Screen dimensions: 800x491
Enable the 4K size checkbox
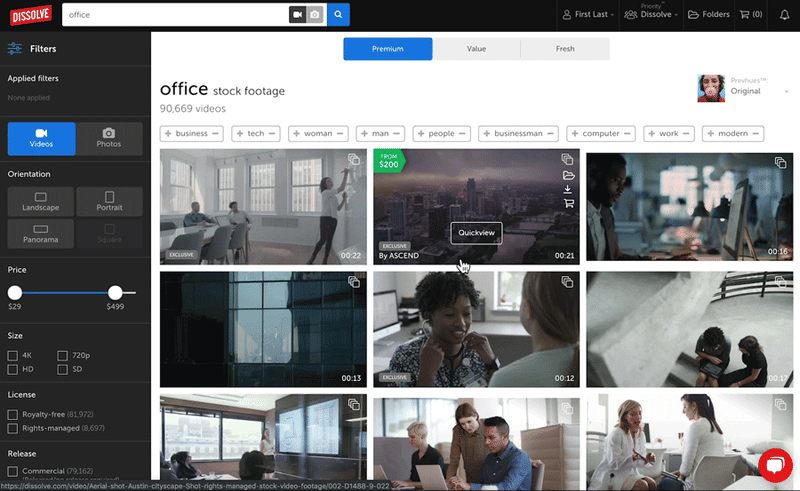point(13,355)
